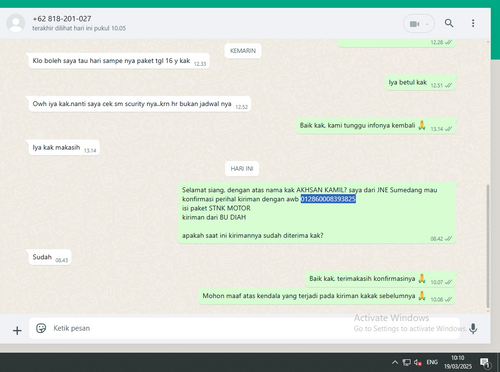500x372 pixels.
Task: Click highlighted AWB number 012860008393825
Action: 328,199
